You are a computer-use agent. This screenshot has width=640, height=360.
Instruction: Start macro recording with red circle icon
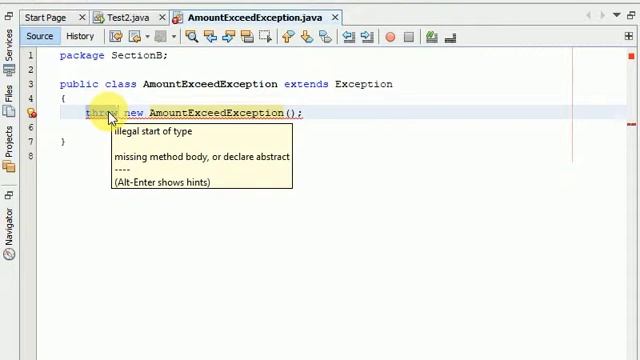390,37
